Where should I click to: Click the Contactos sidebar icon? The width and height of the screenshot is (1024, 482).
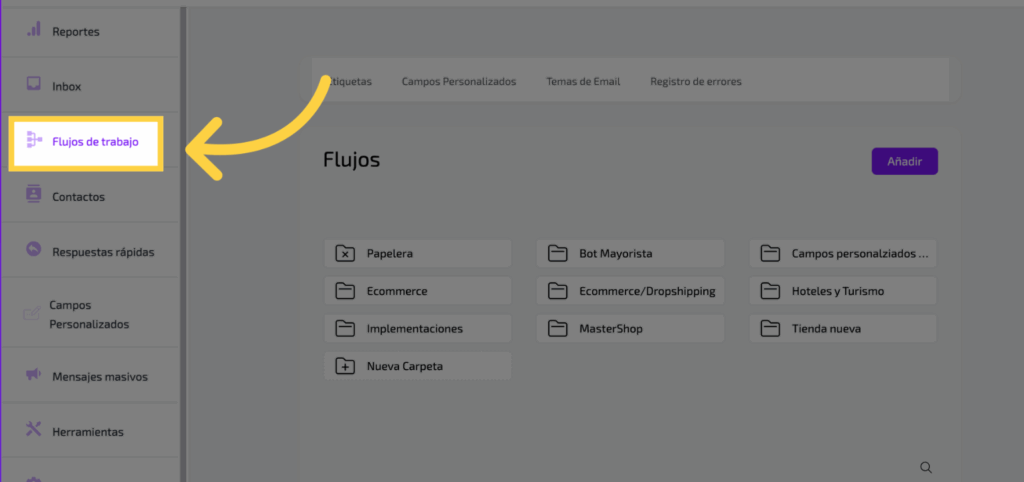click(33, 195)
